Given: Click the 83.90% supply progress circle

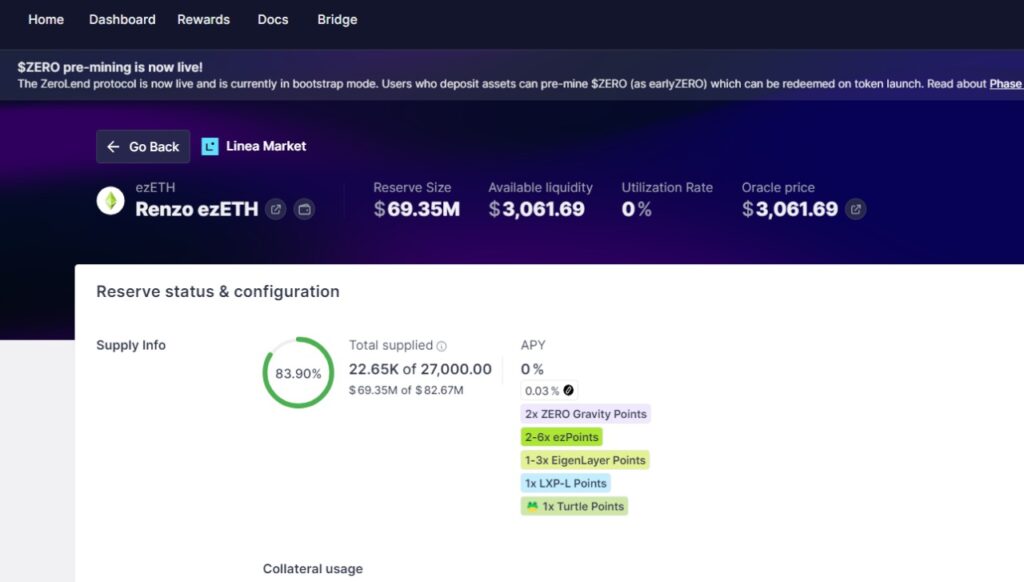Looking at the screenshot, I should pyautogui.click(x=298, y=373).
